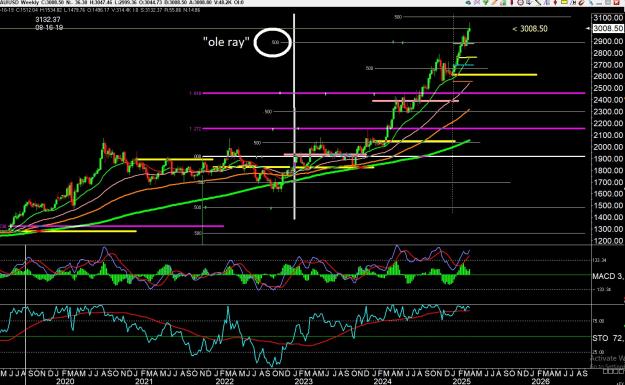Click the 2800.00 price axis label

click(x=608, y=53)
